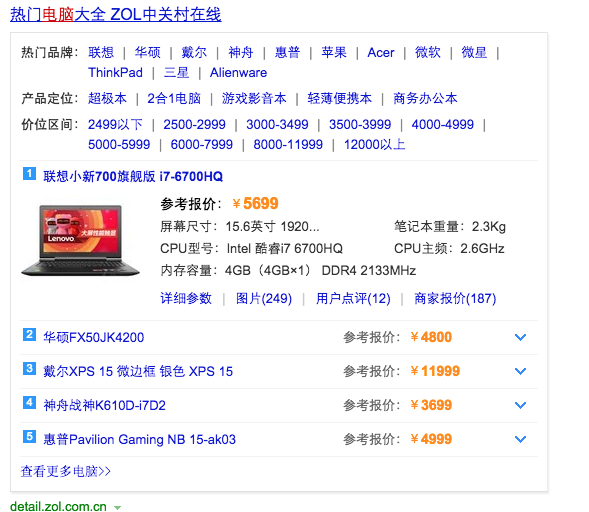Click the number 5 rank badge

click(x=29, y=436)
